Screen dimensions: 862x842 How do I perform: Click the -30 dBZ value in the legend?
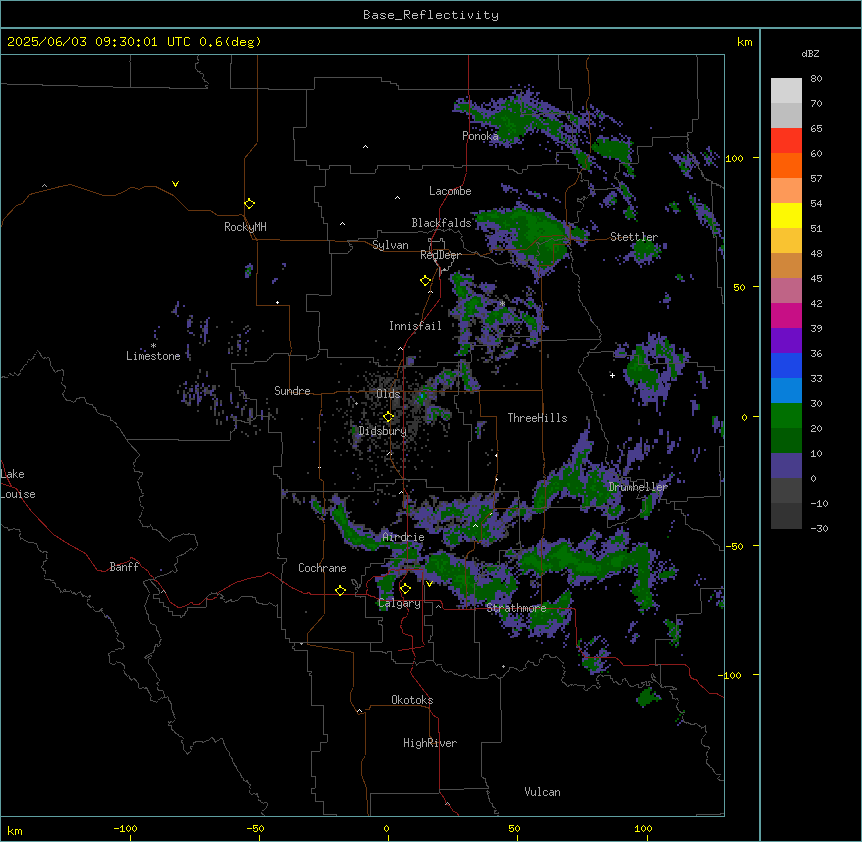(819, 528)
